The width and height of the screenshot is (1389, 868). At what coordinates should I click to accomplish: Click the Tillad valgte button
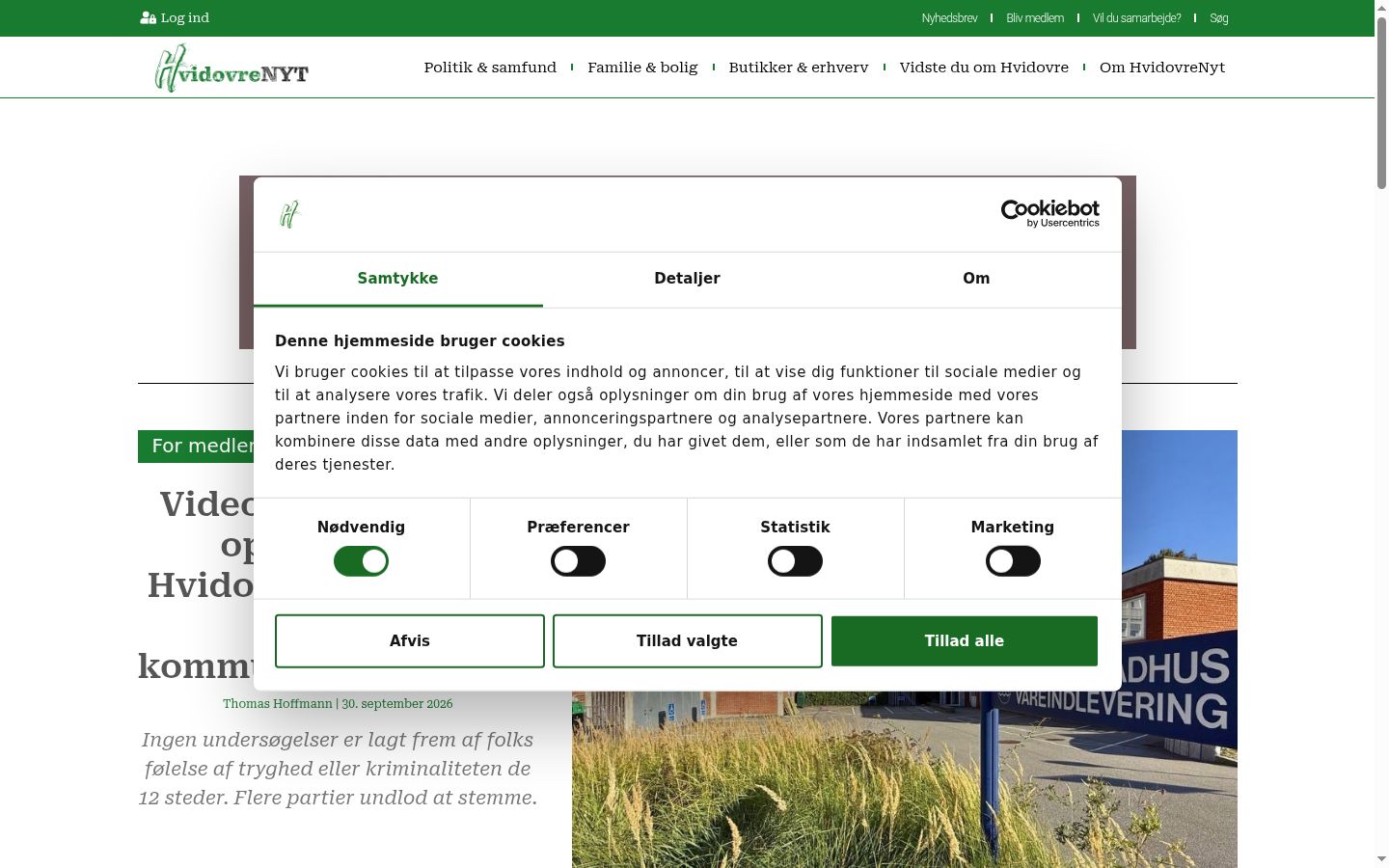(687, 641)
